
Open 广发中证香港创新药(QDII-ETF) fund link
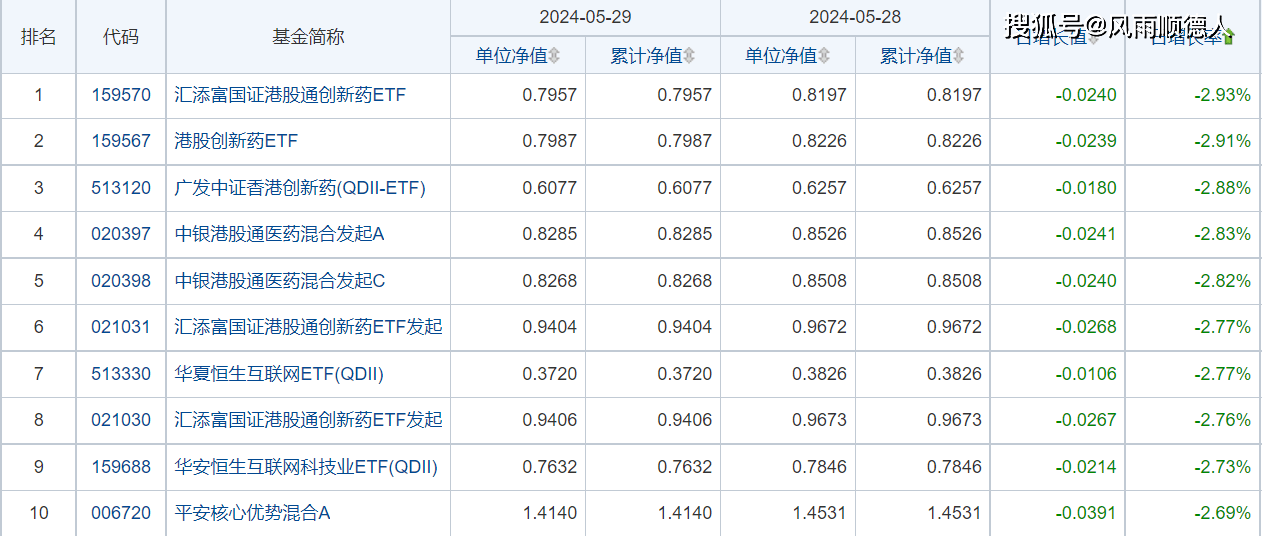(300, 188)
